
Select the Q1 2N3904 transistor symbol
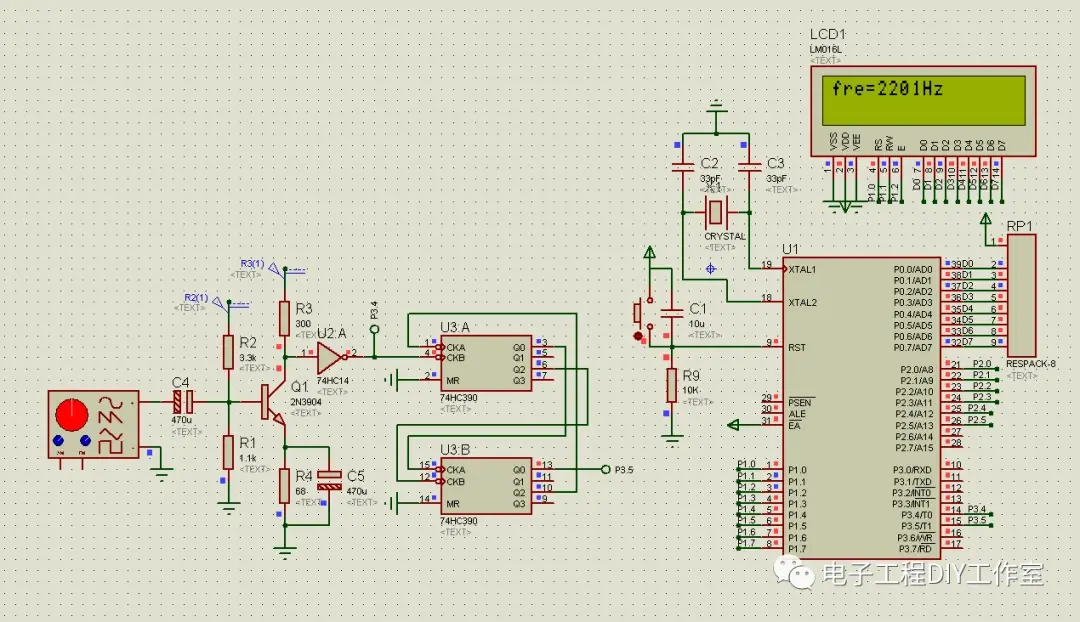coord(272,404)
